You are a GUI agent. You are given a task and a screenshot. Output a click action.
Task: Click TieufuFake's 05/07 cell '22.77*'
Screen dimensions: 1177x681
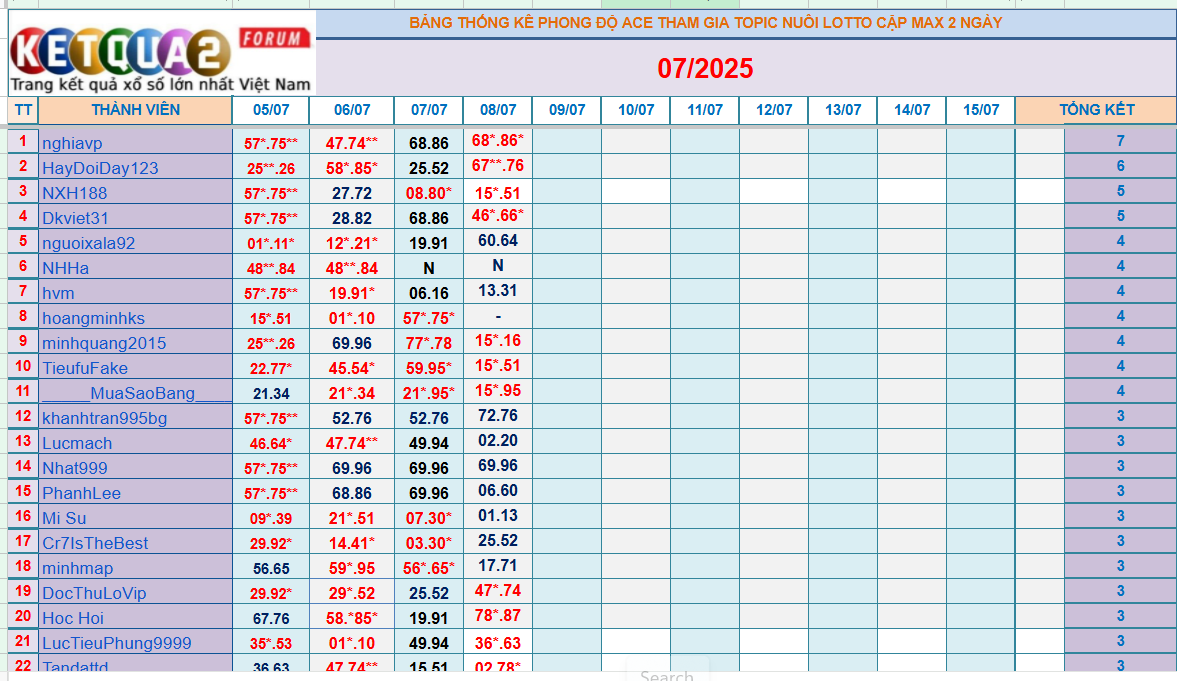(x=271, y=368)
